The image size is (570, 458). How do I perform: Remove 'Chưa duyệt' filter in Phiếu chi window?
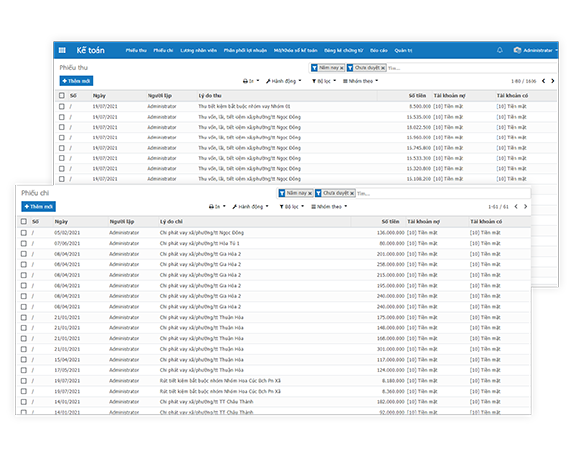(352, 193)
